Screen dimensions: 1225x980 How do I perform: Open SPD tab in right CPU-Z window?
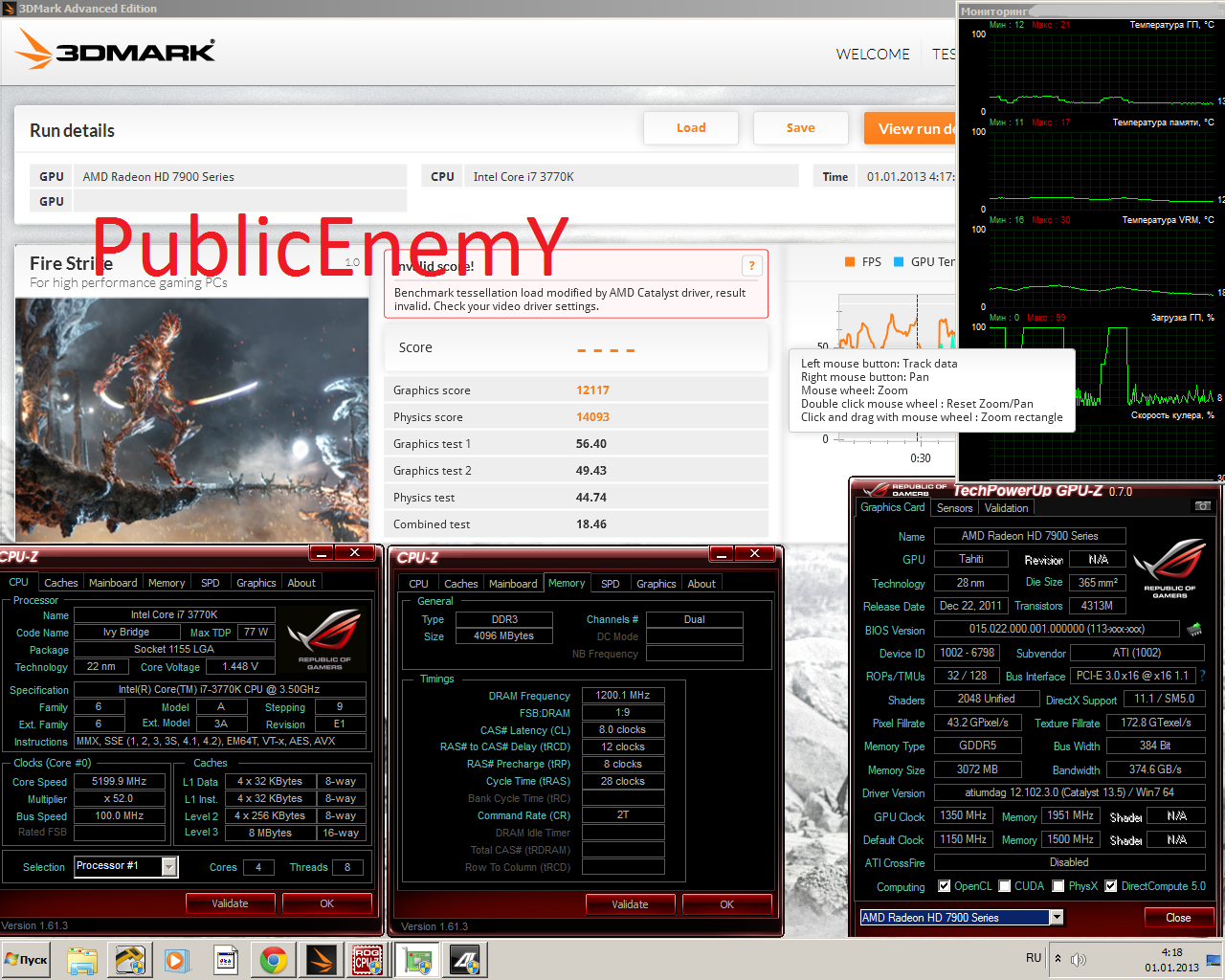click(x=611, y=584)
